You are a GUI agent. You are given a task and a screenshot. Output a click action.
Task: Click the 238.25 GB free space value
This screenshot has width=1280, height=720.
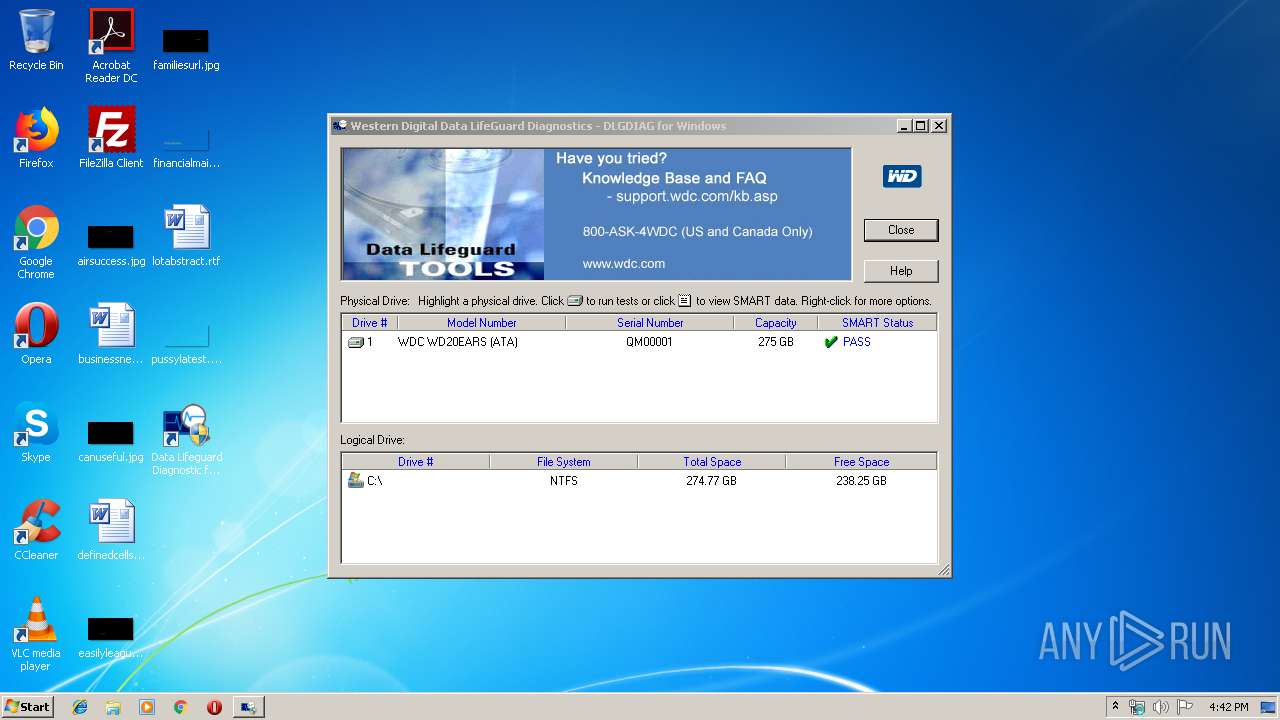[x=861, y=481]
